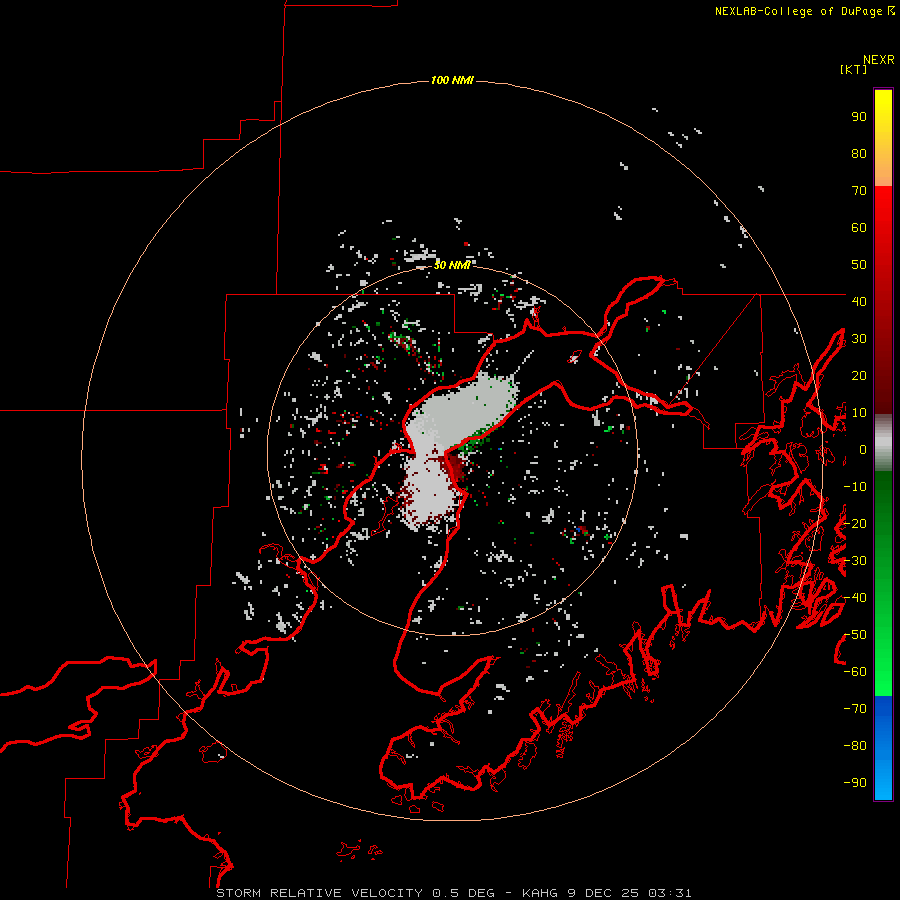Click the NEXR label above the color scale
Viewport: 900px width, 900px height.
(879, 60)
